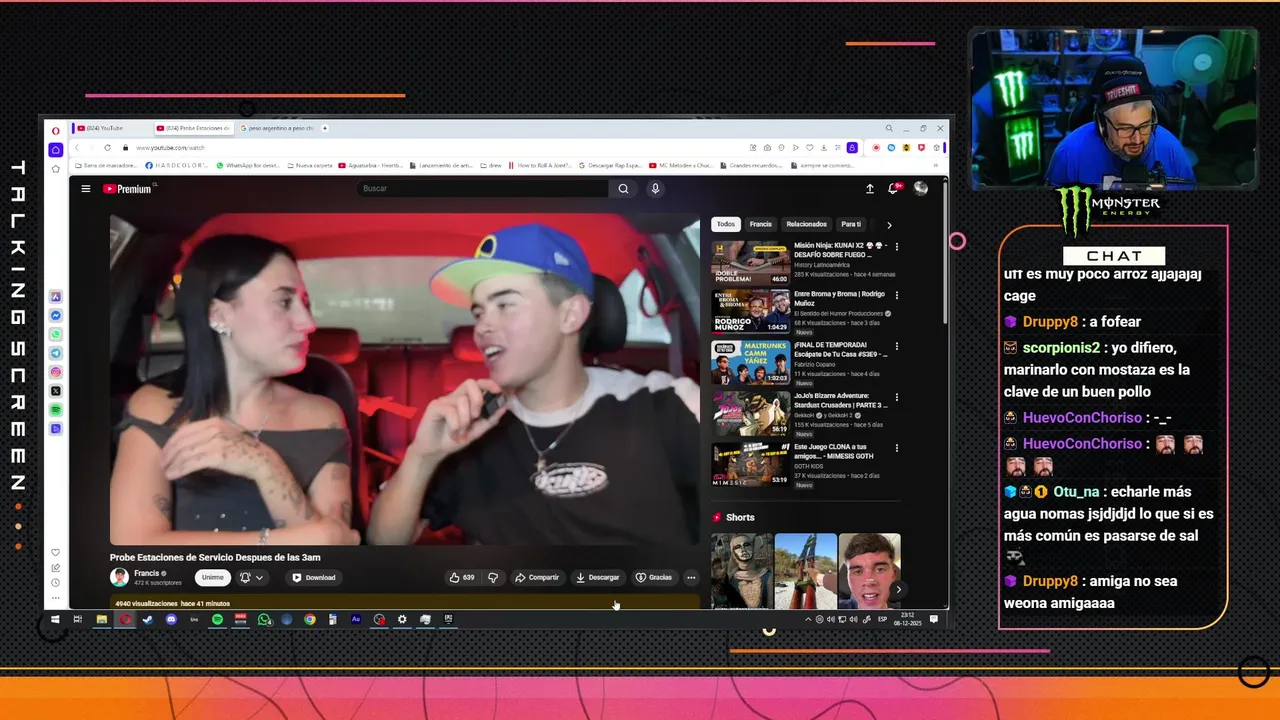1280x720 pixels.
Task: Click the Unirme join button
Action: [x=213, y=577]
